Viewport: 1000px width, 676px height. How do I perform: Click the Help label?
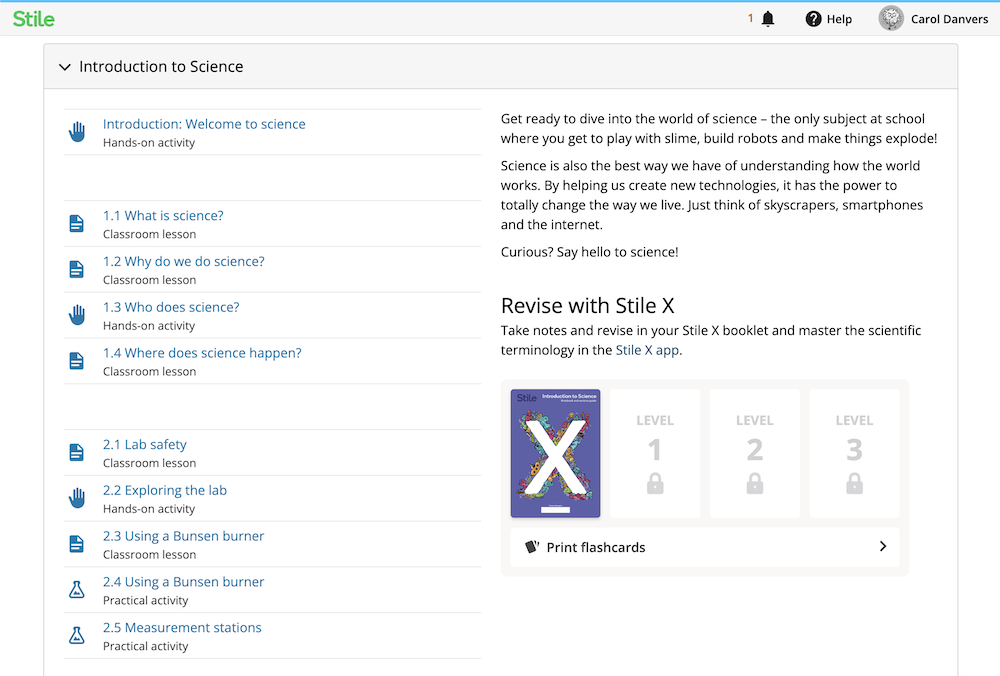839,19
